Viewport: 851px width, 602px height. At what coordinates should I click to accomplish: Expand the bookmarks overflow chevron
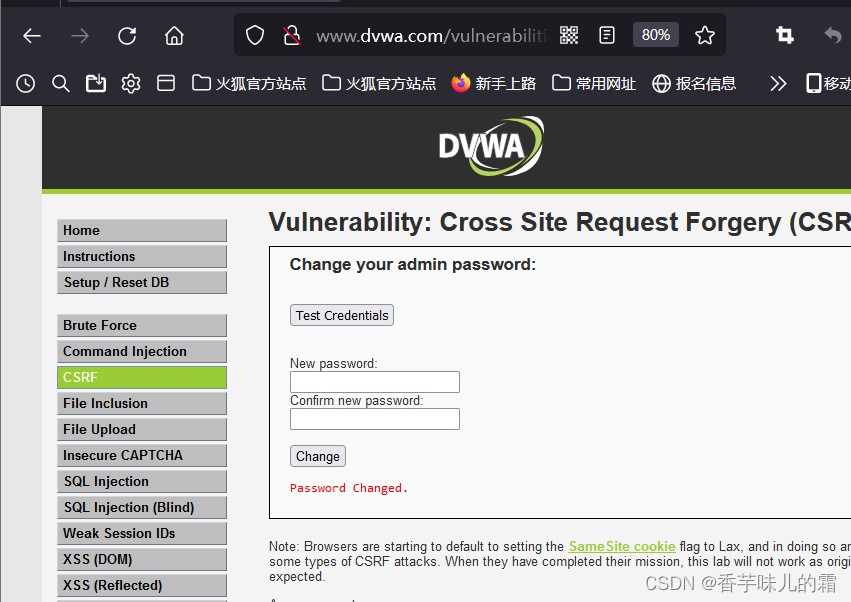pyautogui.click(x=779, y=83)
